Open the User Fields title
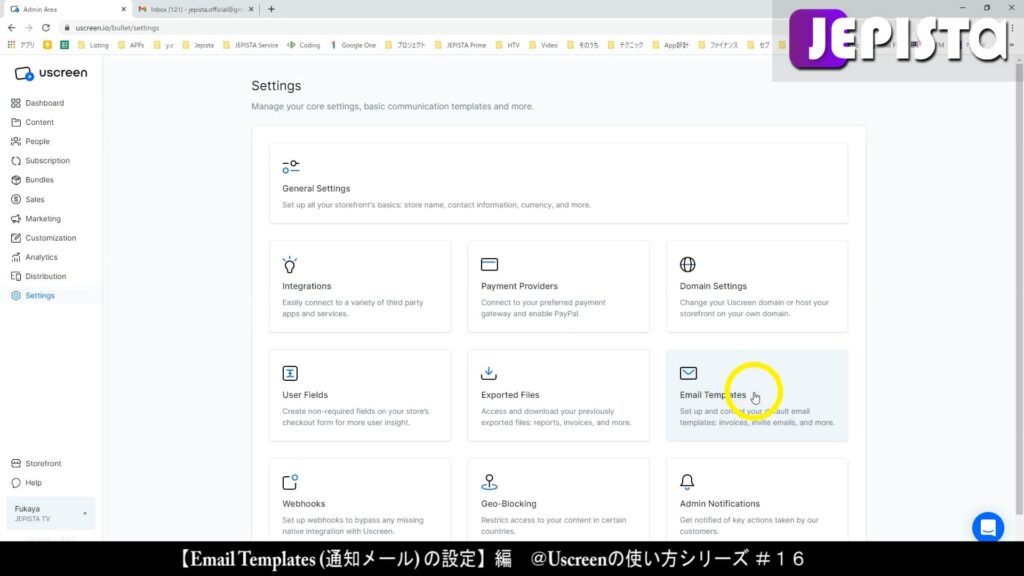Viewport: 1024px width, 576px height. pos(305,395)
